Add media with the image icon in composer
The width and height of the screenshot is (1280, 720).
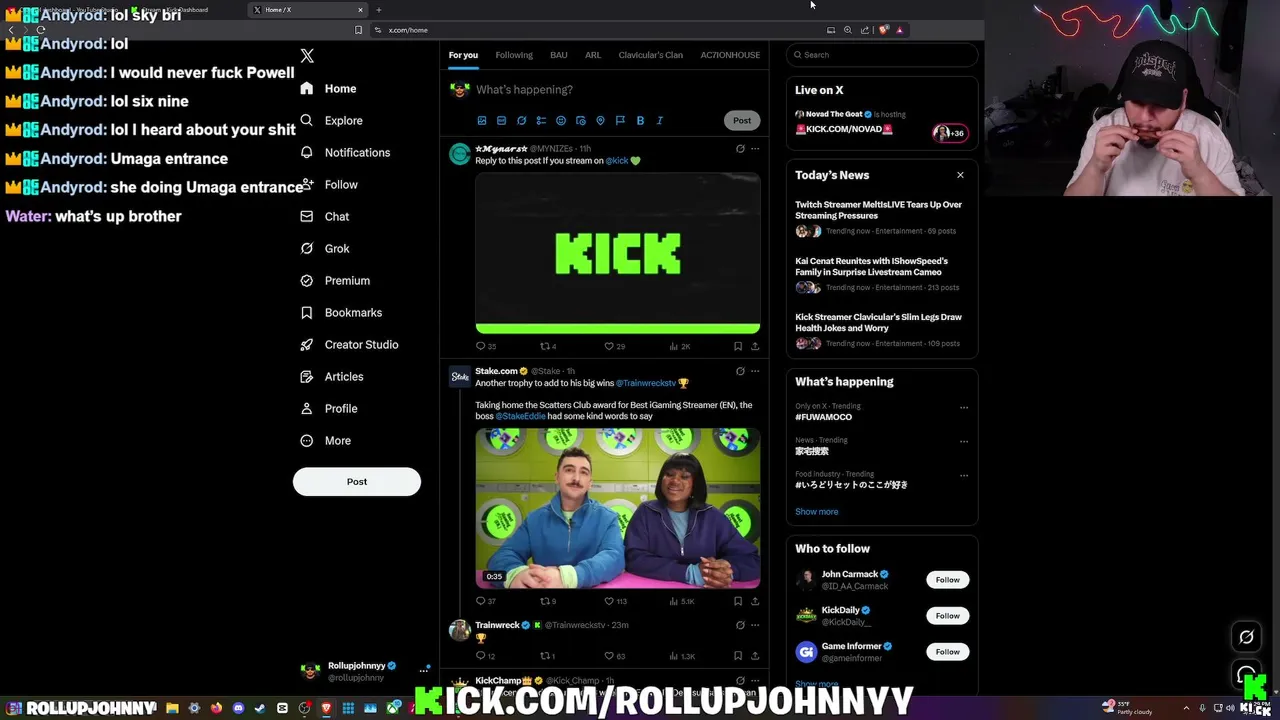pos(482,121)
